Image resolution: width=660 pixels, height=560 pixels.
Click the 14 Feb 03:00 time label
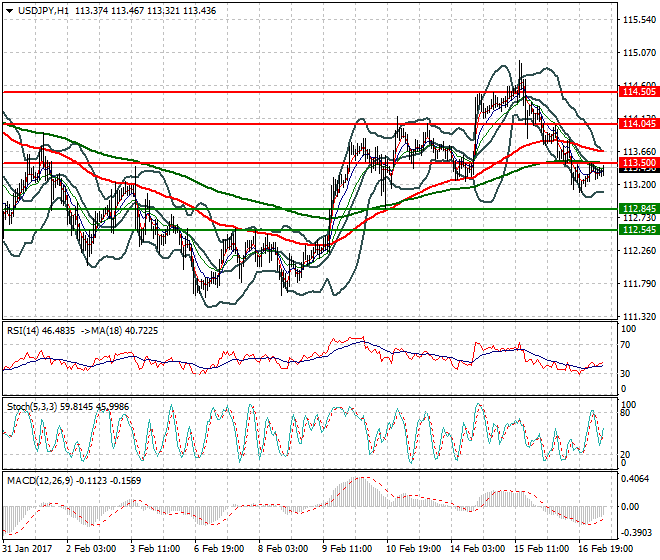point(477,549)
